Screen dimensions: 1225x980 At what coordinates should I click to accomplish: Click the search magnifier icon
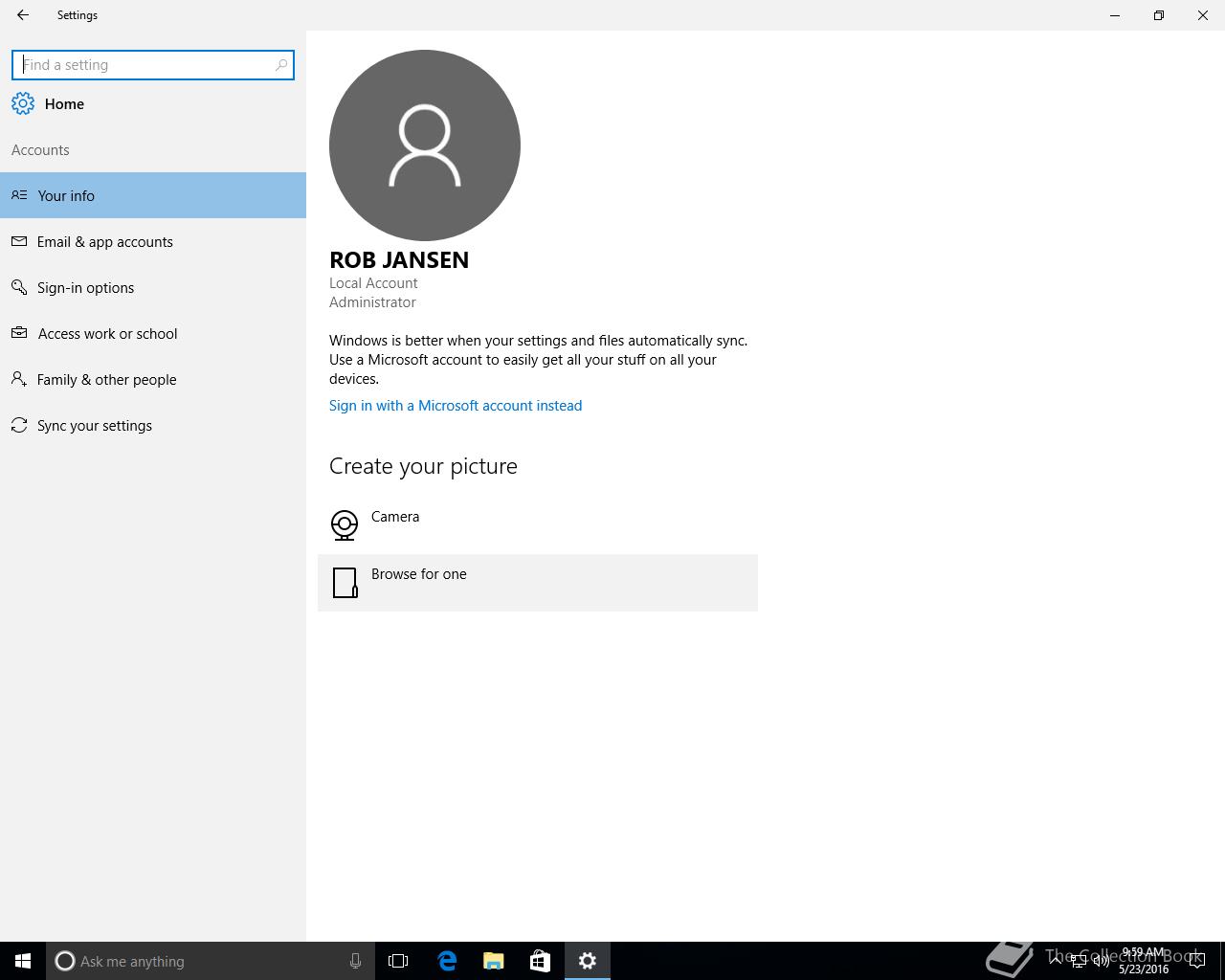[281, 65]
